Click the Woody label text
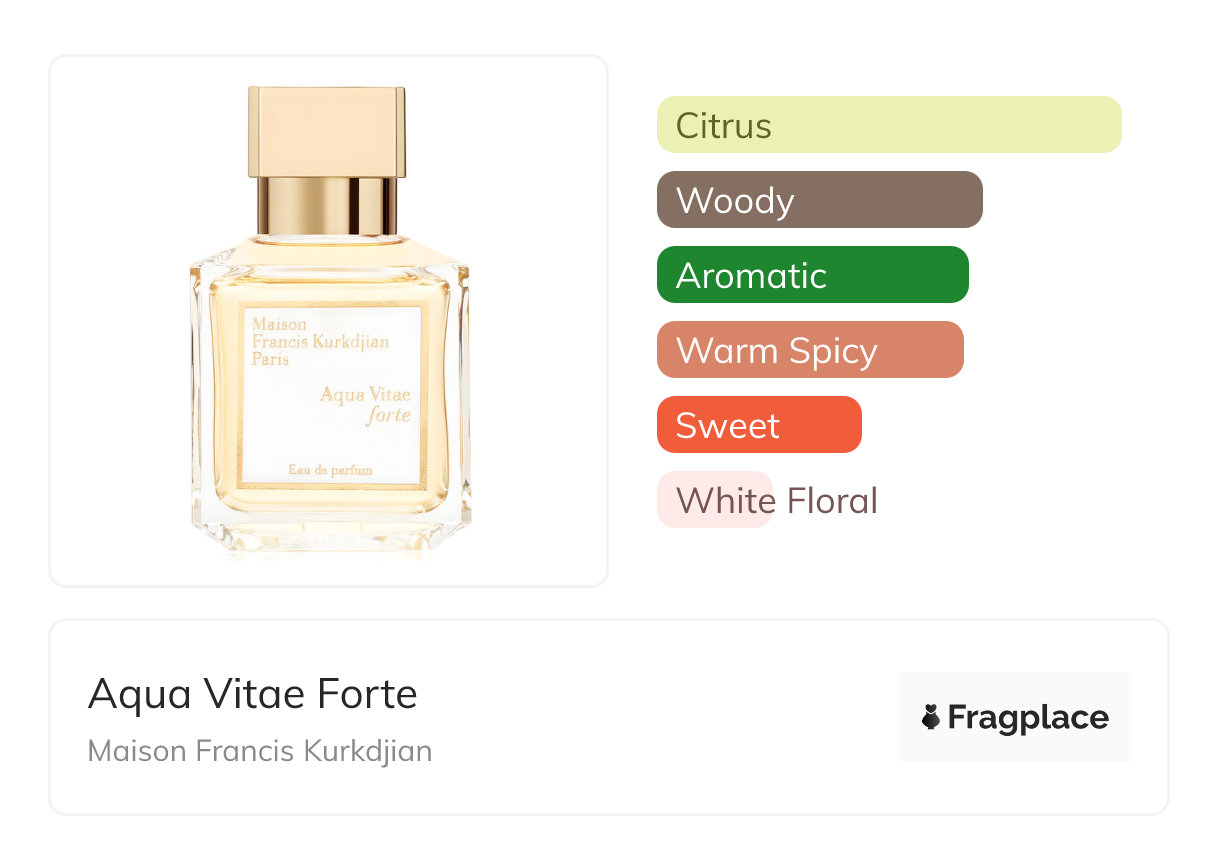This screenshot has height=864, width=1218. pyautogui.click(x=735, y=201)
